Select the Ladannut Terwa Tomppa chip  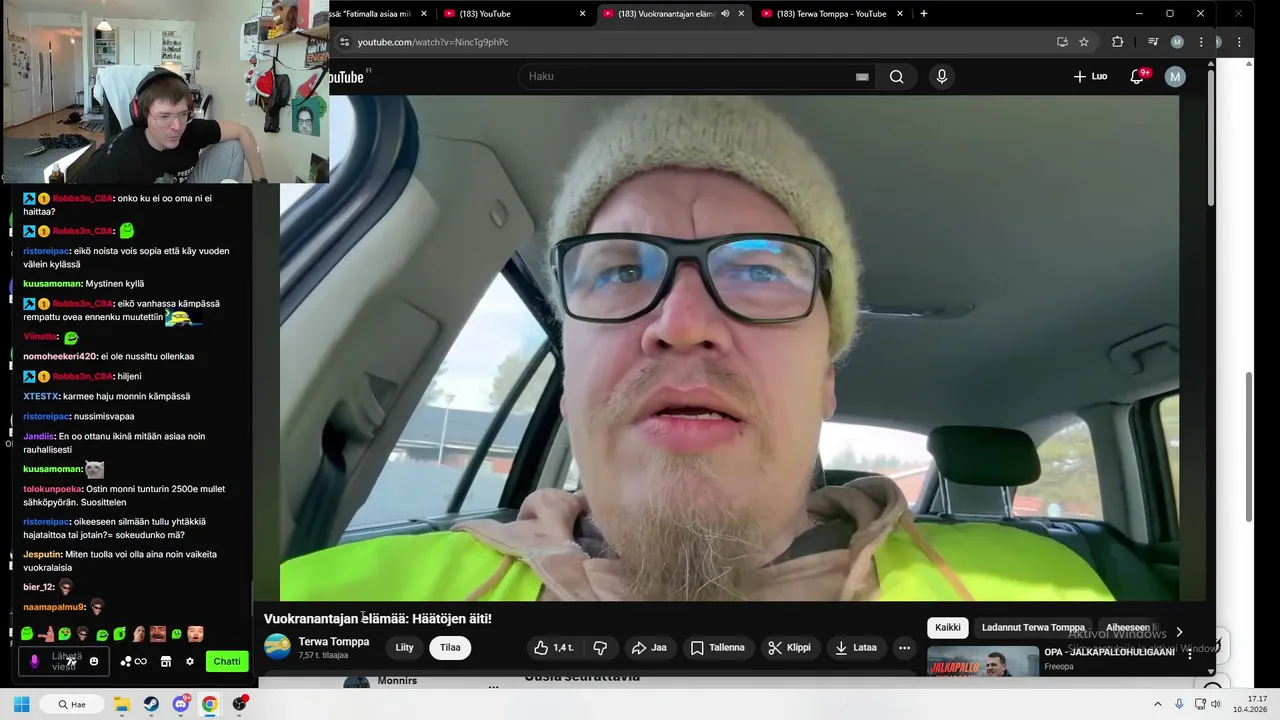1033,627
